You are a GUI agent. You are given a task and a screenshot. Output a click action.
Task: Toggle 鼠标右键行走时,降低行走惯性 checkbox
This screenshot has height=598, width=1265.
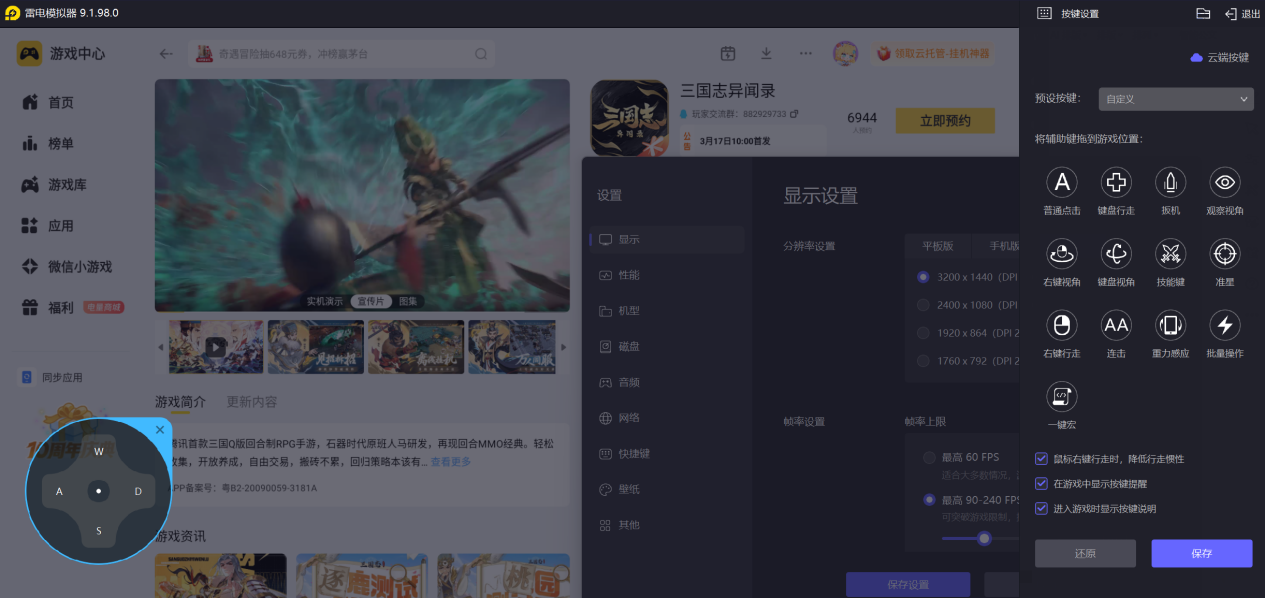[x=1041, y=459]
